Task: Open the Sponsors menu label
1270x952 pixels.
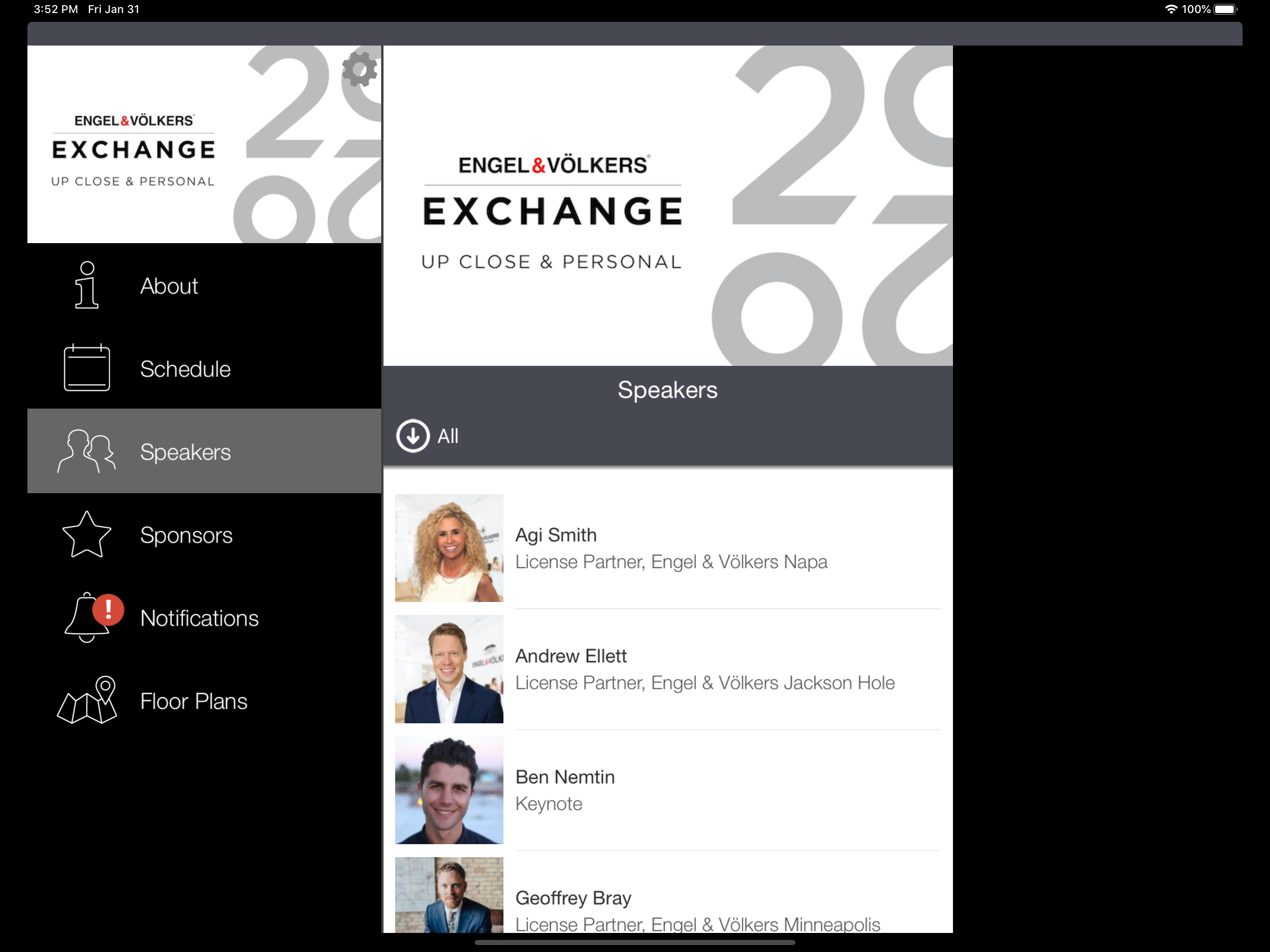Action: tap(186, 535)
